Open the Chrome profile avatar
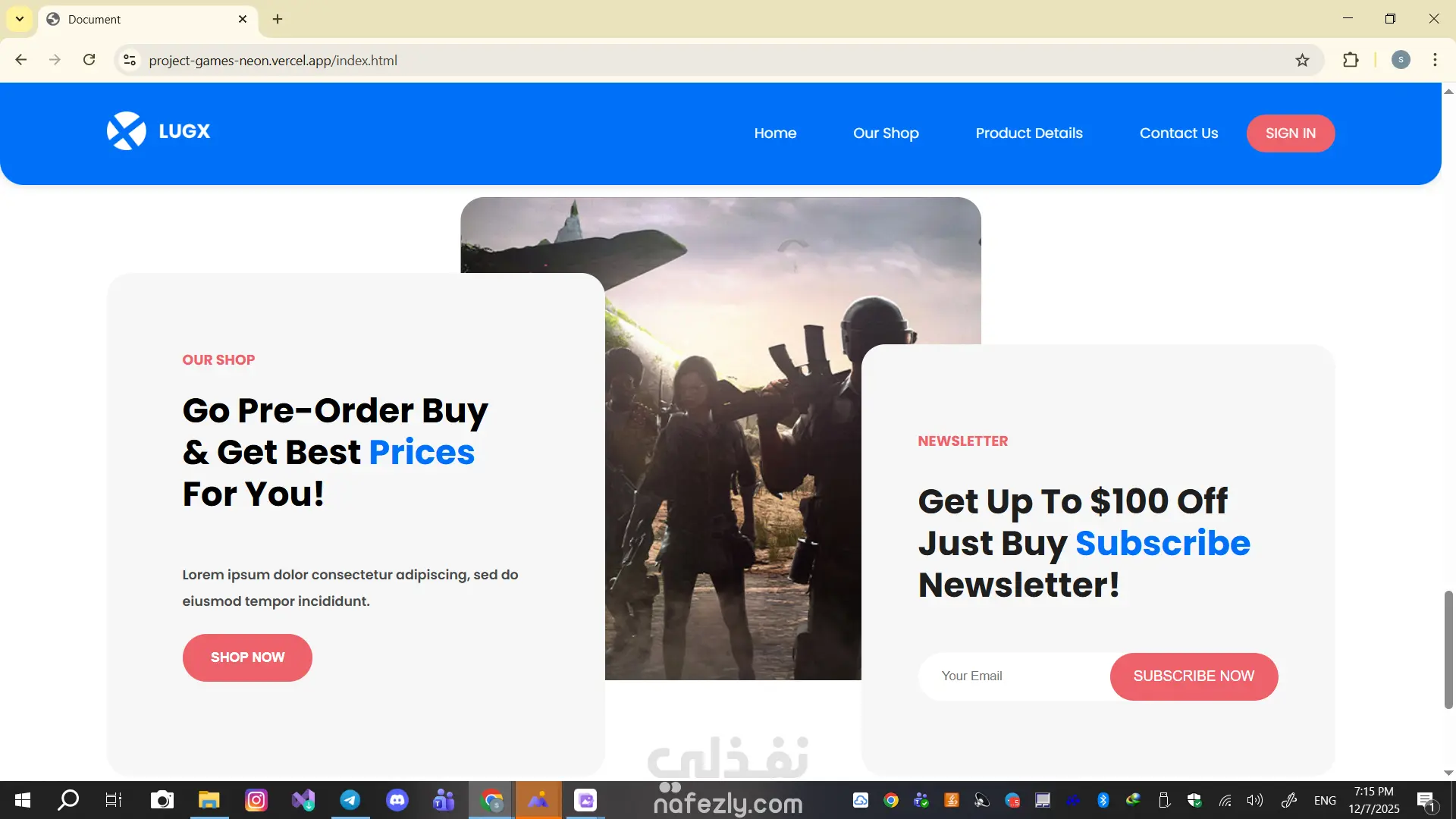Image resolution: width=1456 pixels, height=819 pixels. (x=1401, y=61)
